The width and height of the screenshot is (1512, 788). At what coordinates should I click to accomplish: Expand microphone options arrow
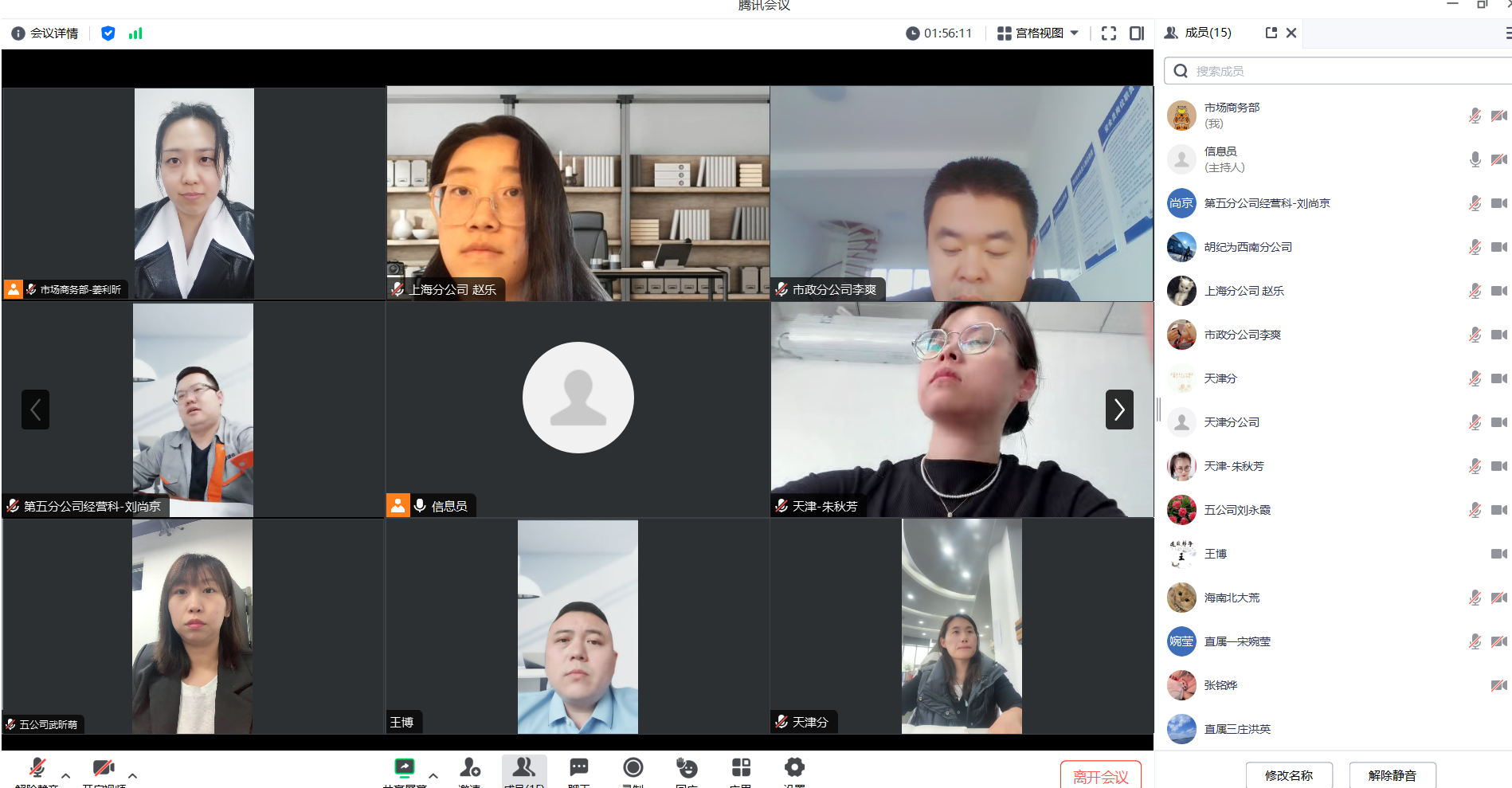pos(65,775)
